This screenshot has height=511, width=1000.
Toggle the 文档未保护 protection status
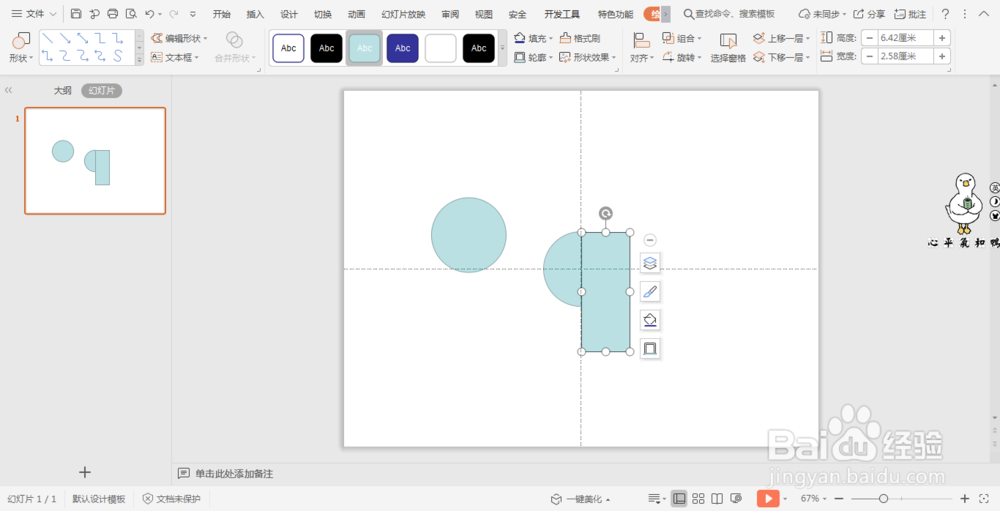[x=171, y=499]
